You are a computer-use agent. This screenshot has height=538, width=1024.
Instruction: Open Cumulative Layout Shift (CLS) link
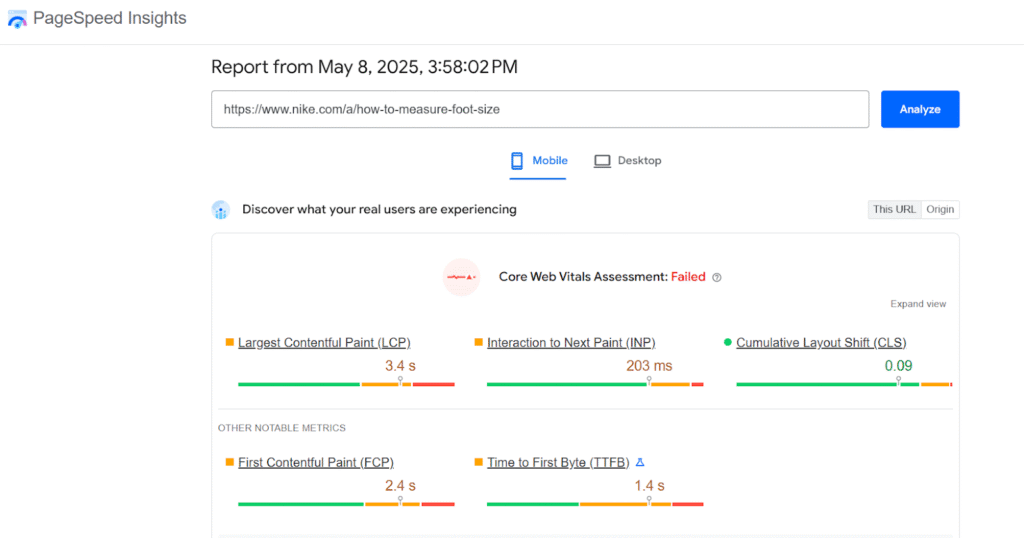pyautogui.click(x=821, y=342)
